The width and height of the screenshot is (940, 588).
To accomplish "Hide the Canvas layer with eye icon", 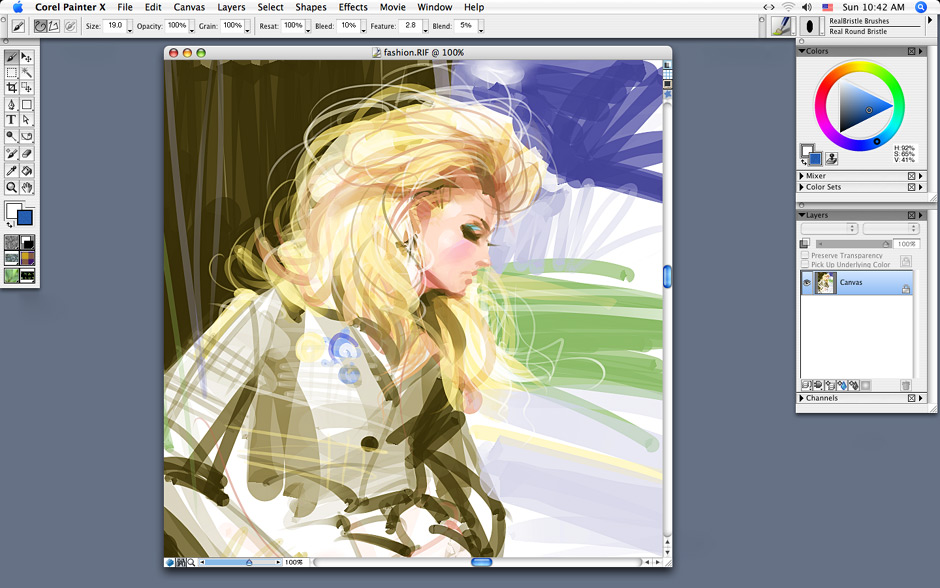I will click(x=807, y=282).
